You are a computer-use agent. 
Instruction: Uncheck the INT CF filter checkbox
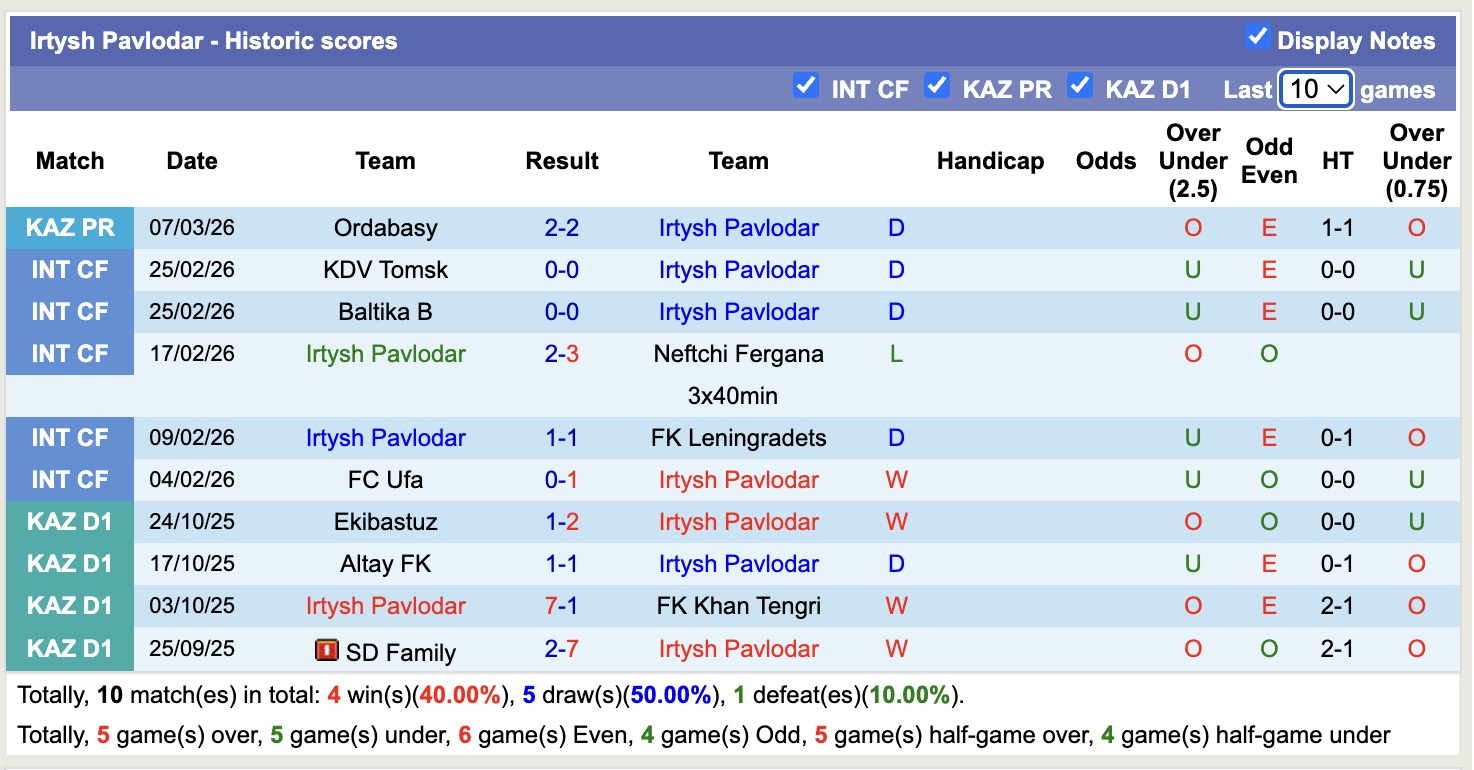805,86
